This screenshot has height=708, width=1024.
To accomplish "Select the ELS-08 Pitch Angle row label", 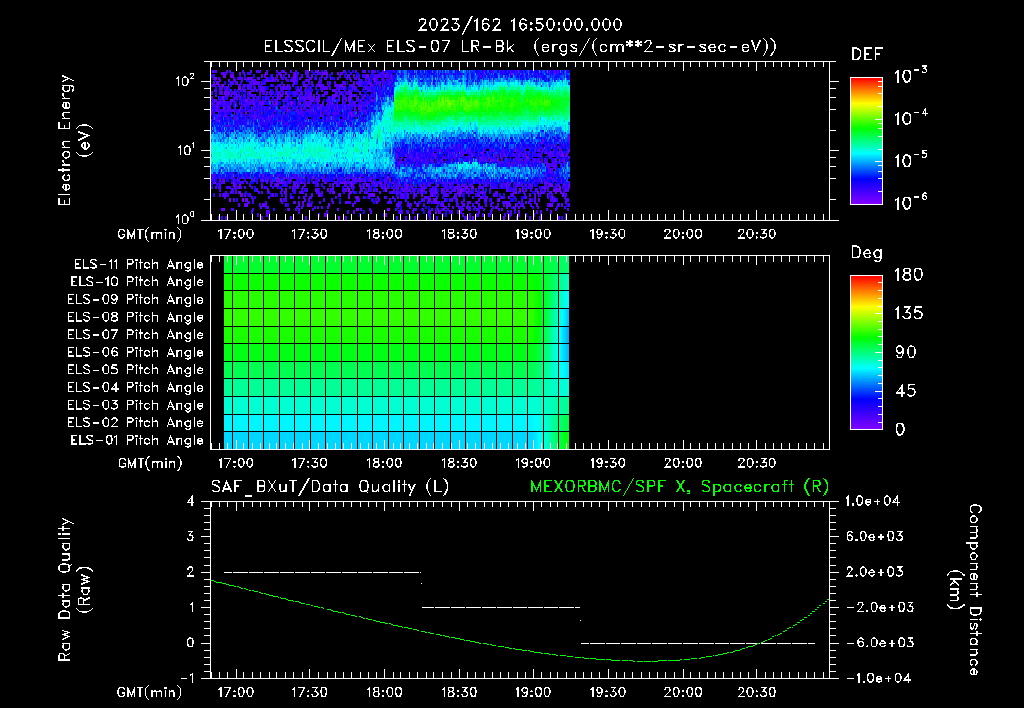I will click(x=136, y=317).
